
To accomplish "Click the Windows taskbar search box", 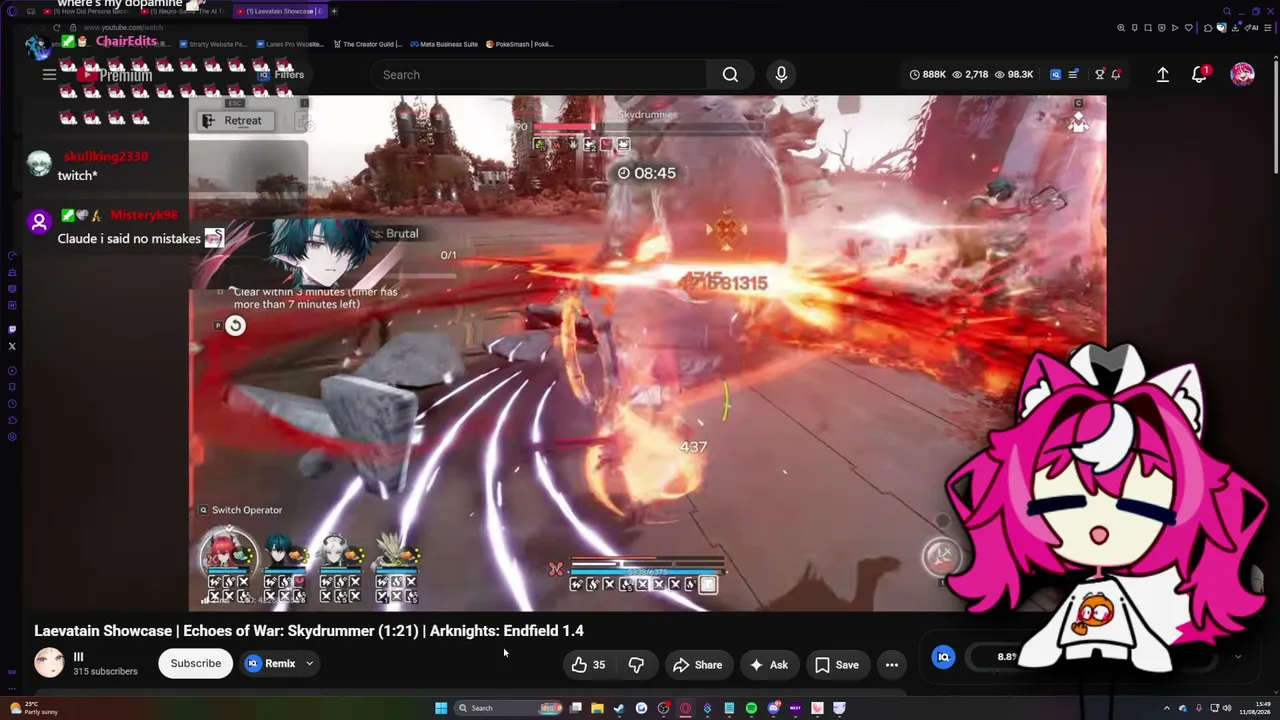I will coord(508,708).
